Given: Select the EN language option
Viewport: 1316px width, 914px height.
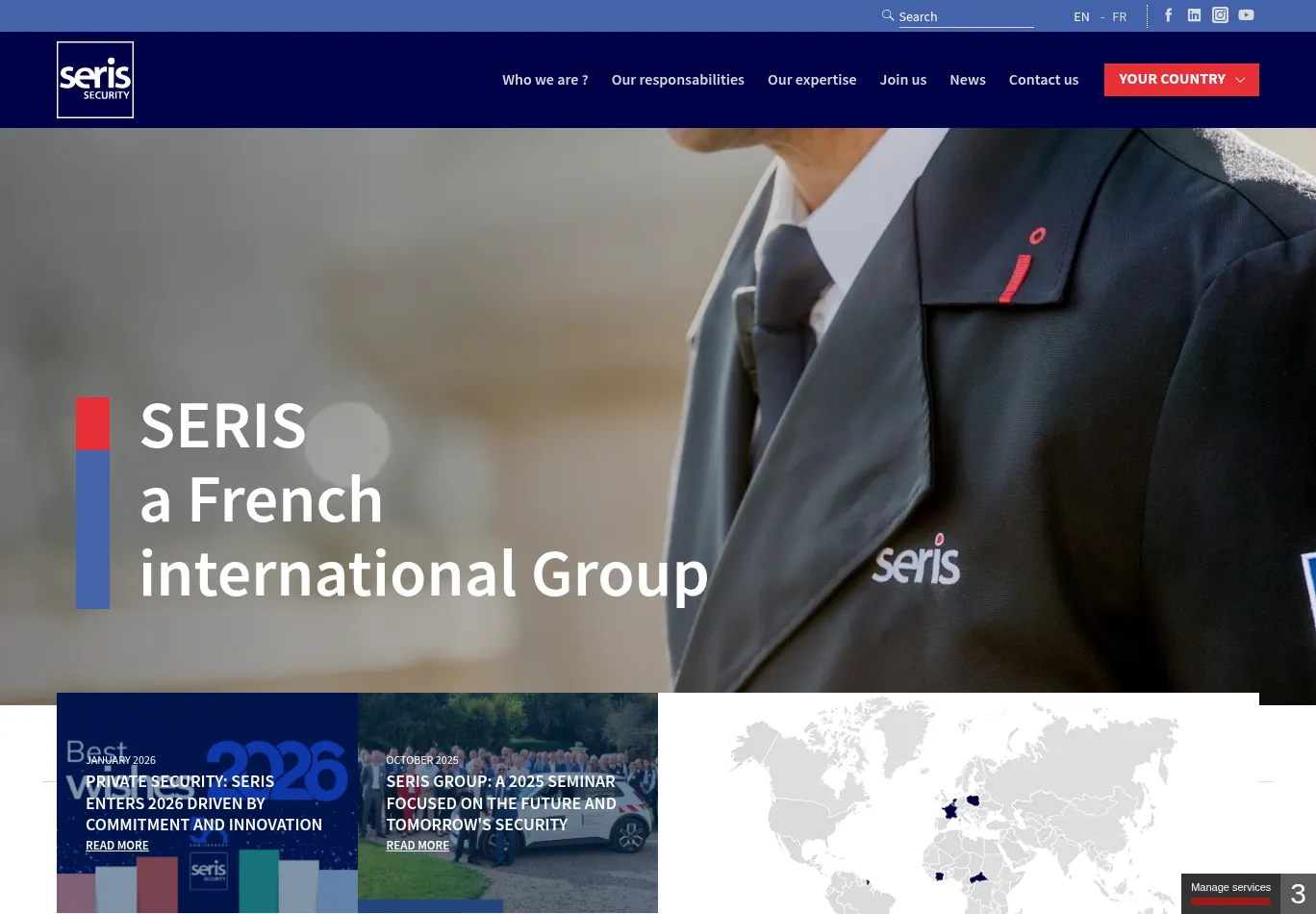Looking at the screenshot, I should tap(1081, 17).
